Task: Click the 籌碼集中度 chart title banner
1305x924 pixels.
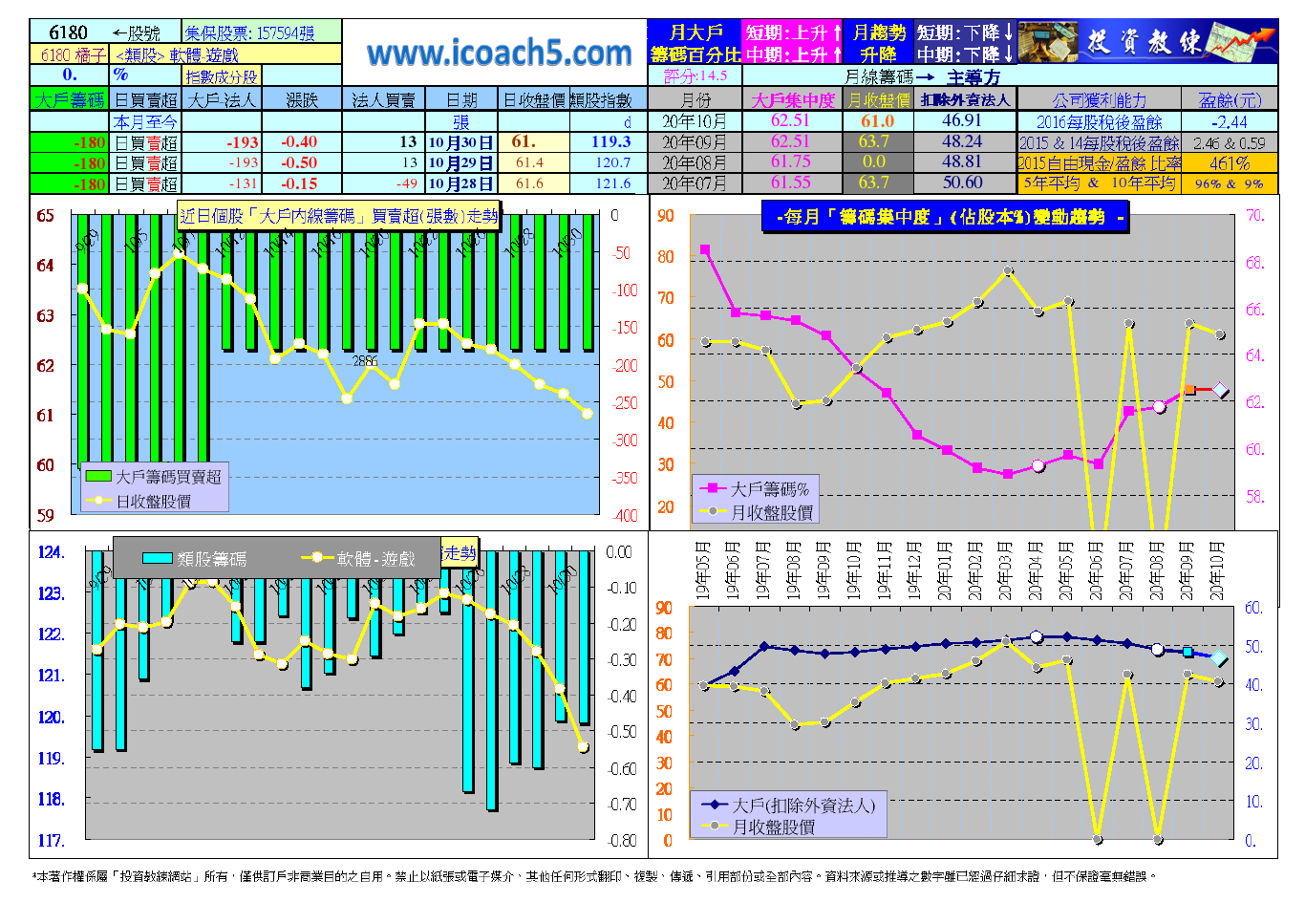Action: [x=944, y=217]
